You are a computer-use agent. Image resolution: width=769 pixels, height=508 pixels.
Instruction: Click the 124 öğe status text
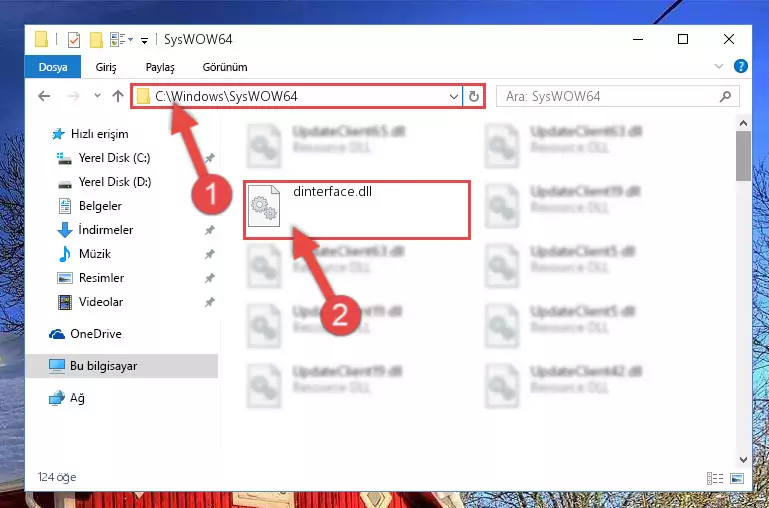tap(57, 477)
